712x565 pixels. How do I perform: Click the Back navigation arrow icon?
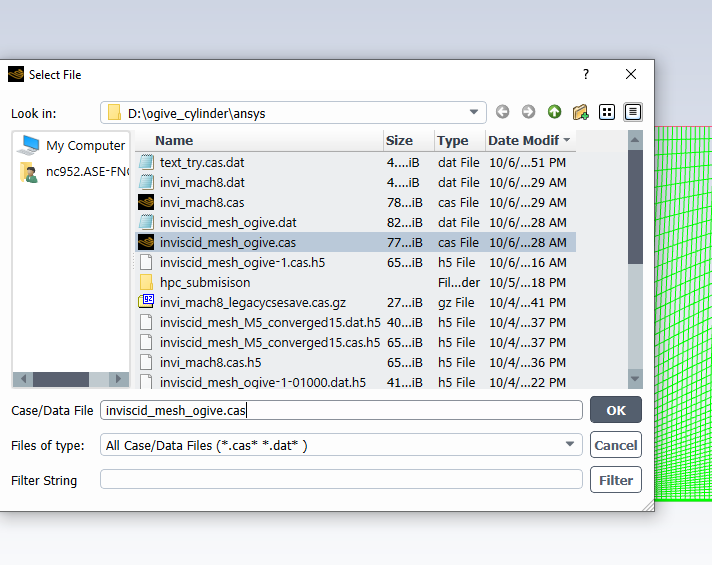[502, 112]
